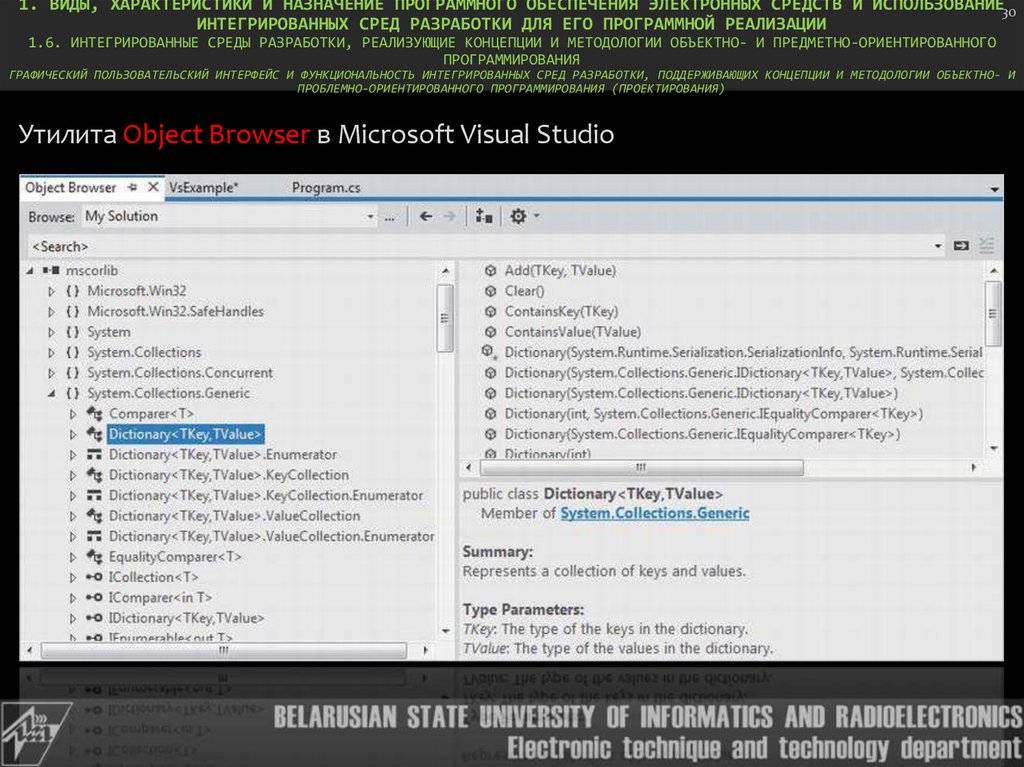Click the Add to References toolbar icon
The image size is (1024, 767).
(484, 216)
